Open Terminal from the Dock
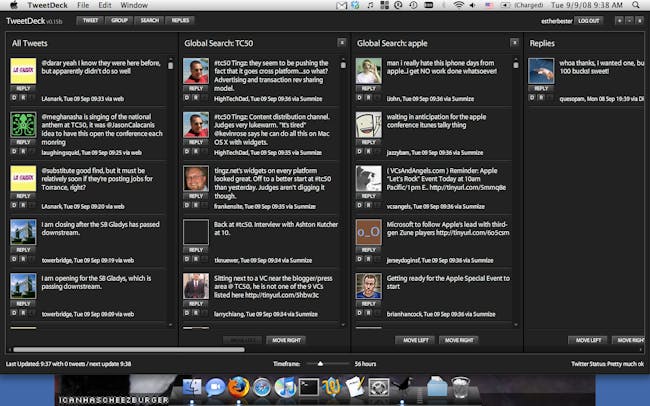This screenshot has width=650, height=406. tap(309, 387)
